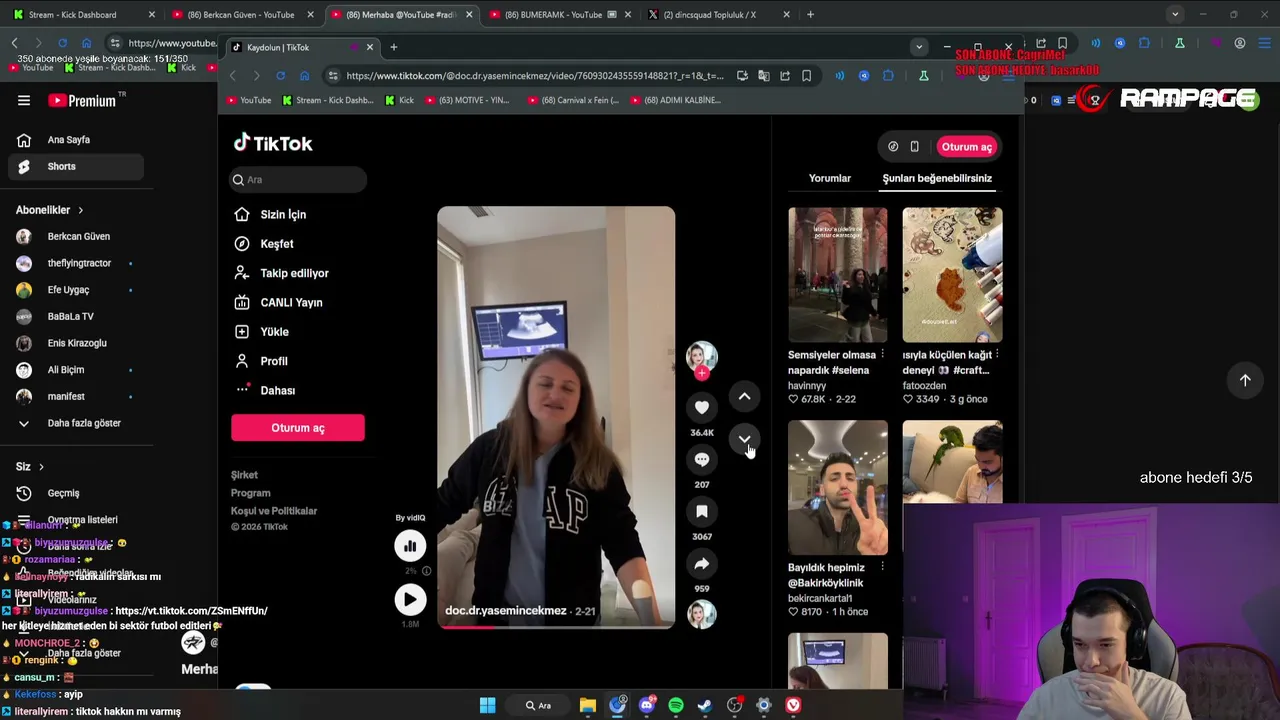Click the TikTok video progress bar
This screenshot has height=720, width=1280.
(556, 627)
